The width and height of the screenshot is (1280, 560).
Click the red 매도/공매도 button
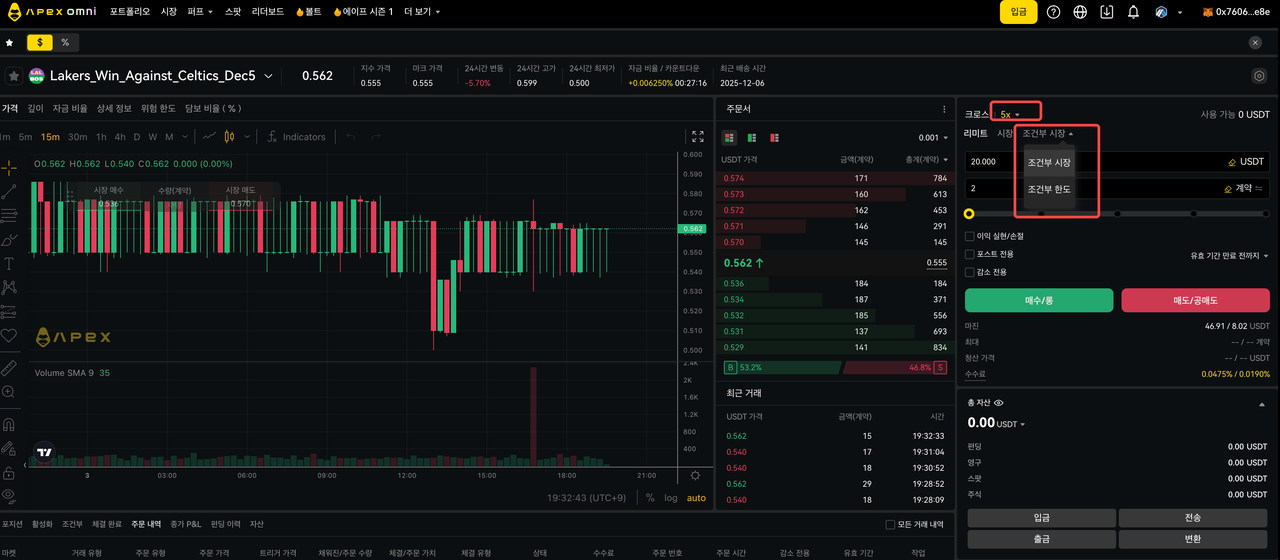click(x=1195, y=300)
